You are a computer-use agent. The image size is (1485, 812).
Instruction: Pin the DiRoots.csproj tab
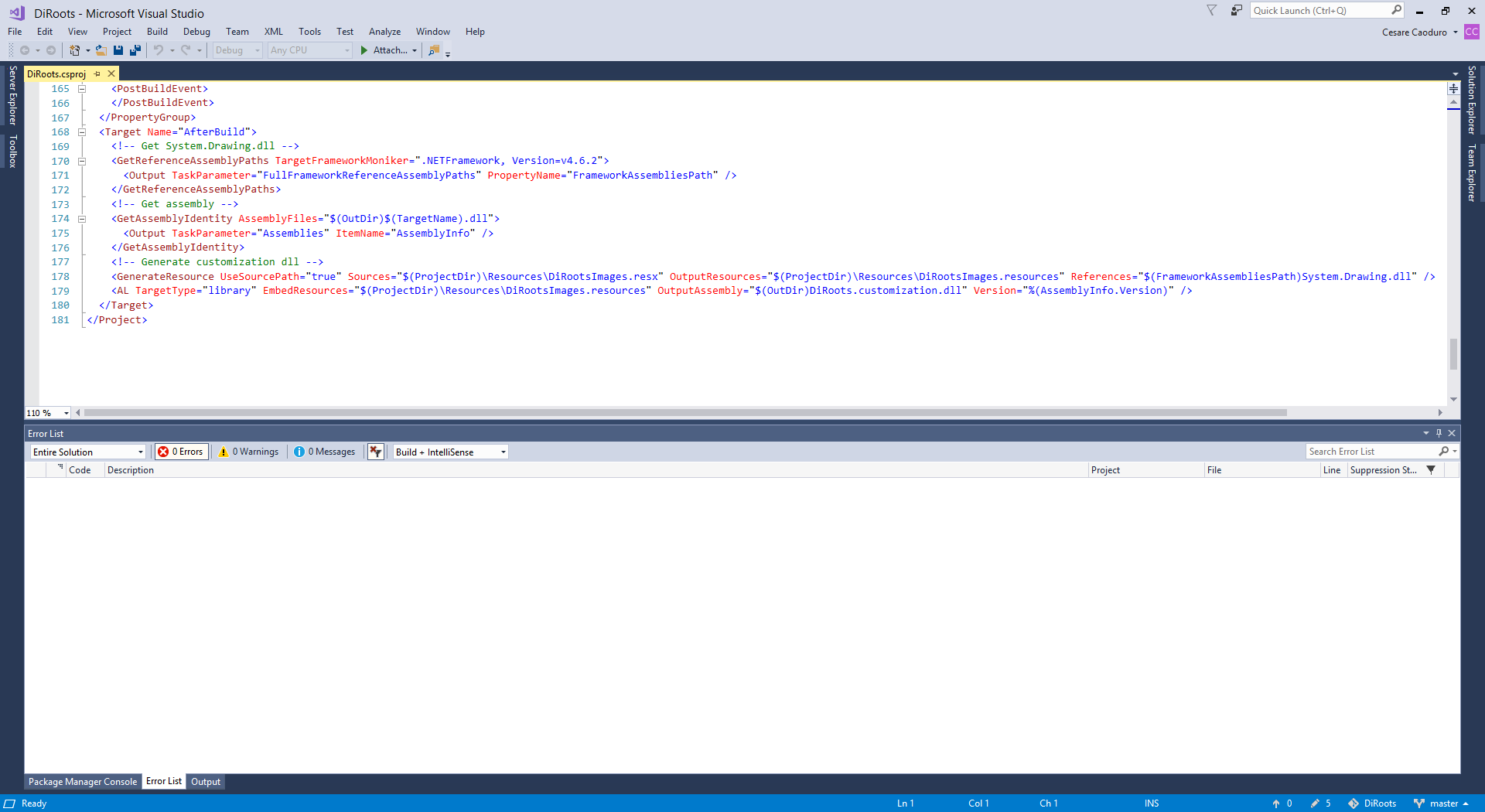click(x=97, y=73)
